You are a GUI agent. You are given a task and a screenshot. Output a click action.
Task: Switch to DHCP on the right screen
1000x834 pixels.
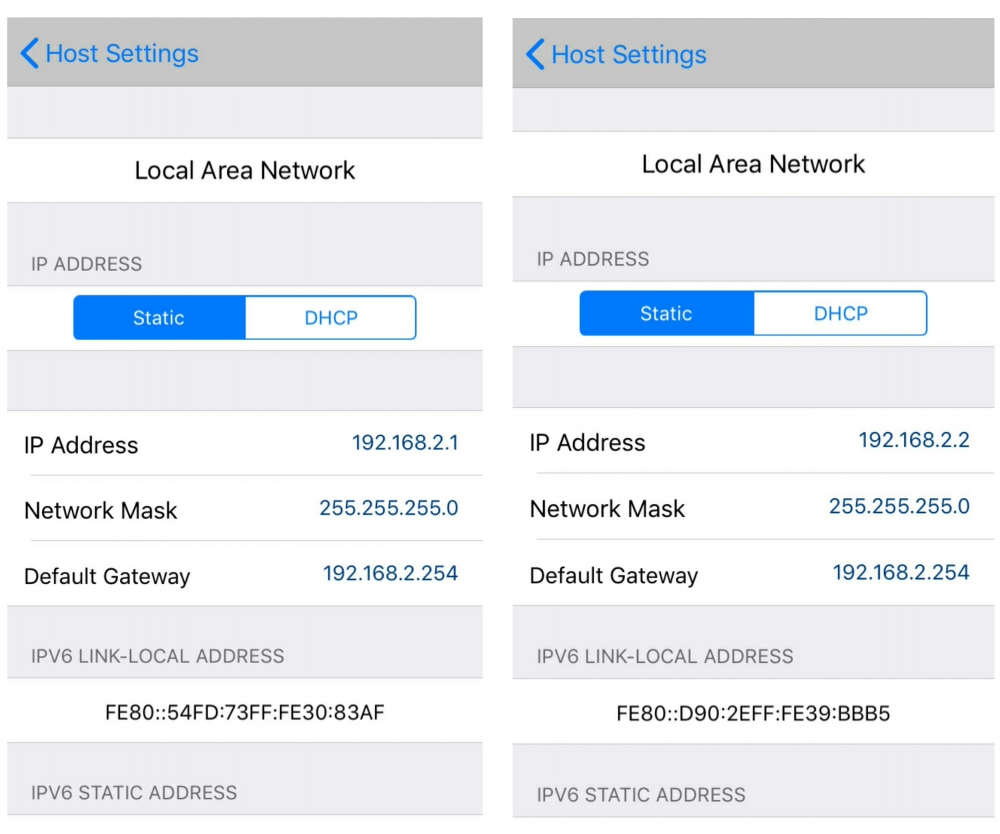point(840,314)
